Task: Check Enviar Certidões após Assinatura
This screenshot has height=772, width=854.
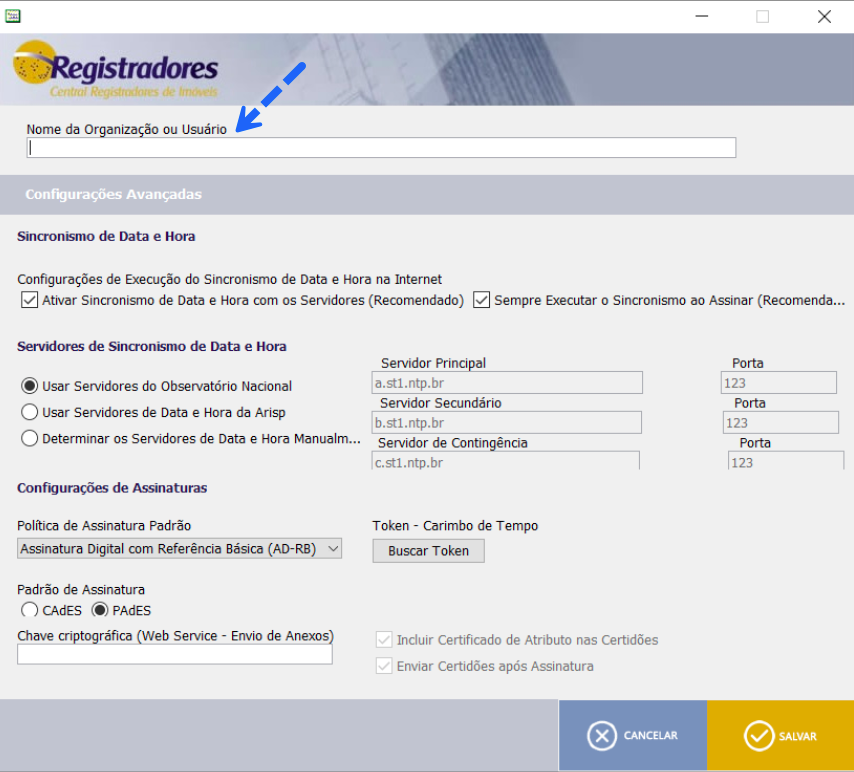Action: point(384,666)
